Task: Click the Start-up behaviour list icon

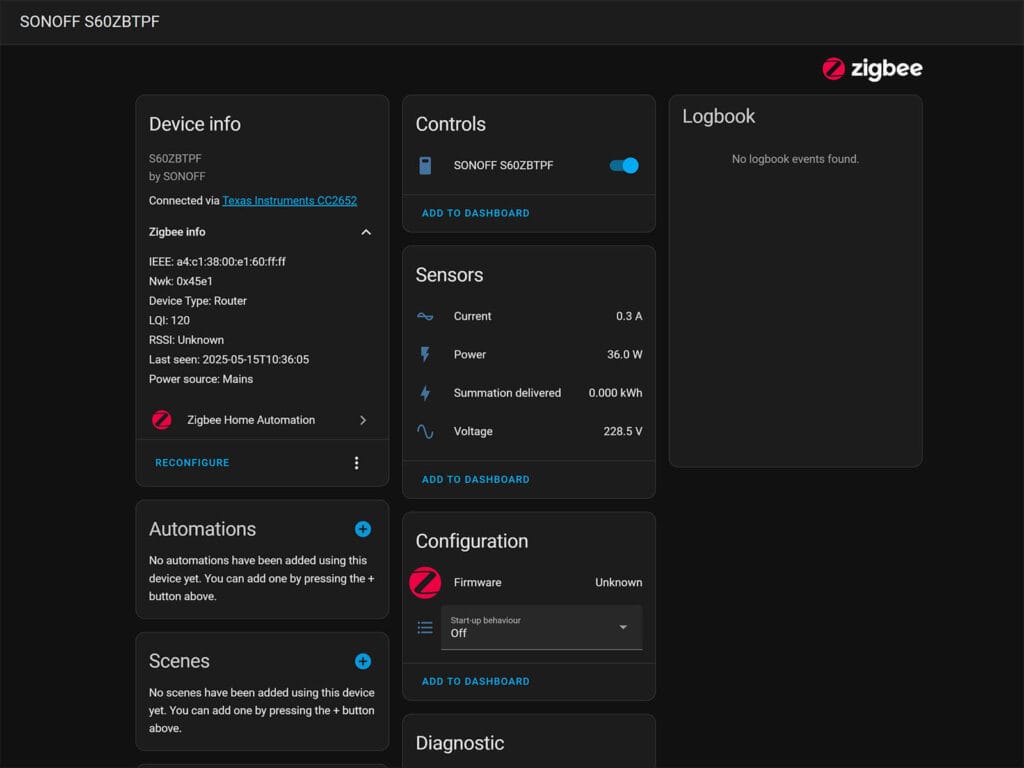Action: pyautogui.click(x=425, y=628)
